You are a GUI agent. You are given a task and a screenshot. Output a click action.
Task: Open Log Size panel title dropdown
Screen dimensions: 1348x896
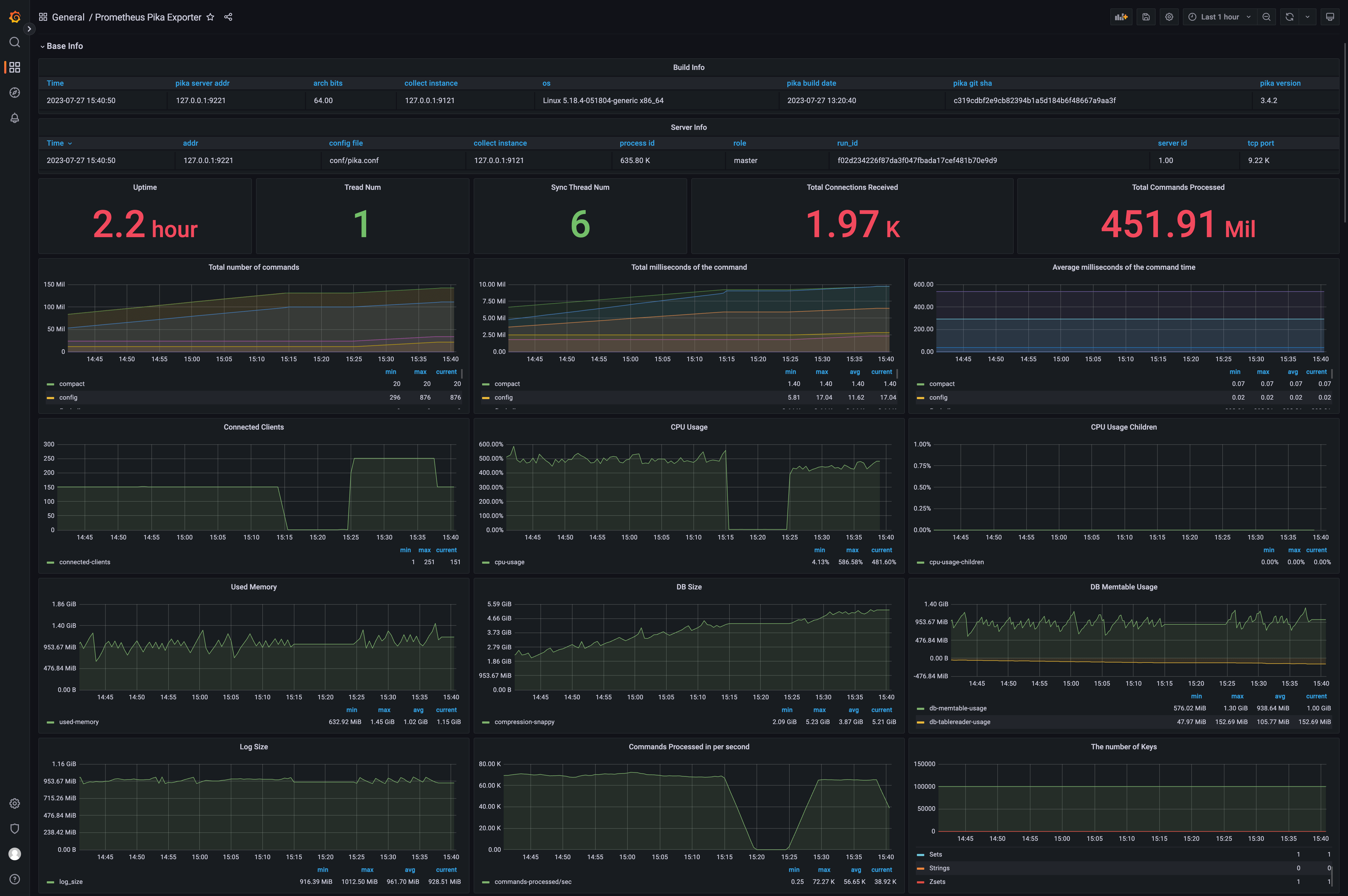coord(254,747)
